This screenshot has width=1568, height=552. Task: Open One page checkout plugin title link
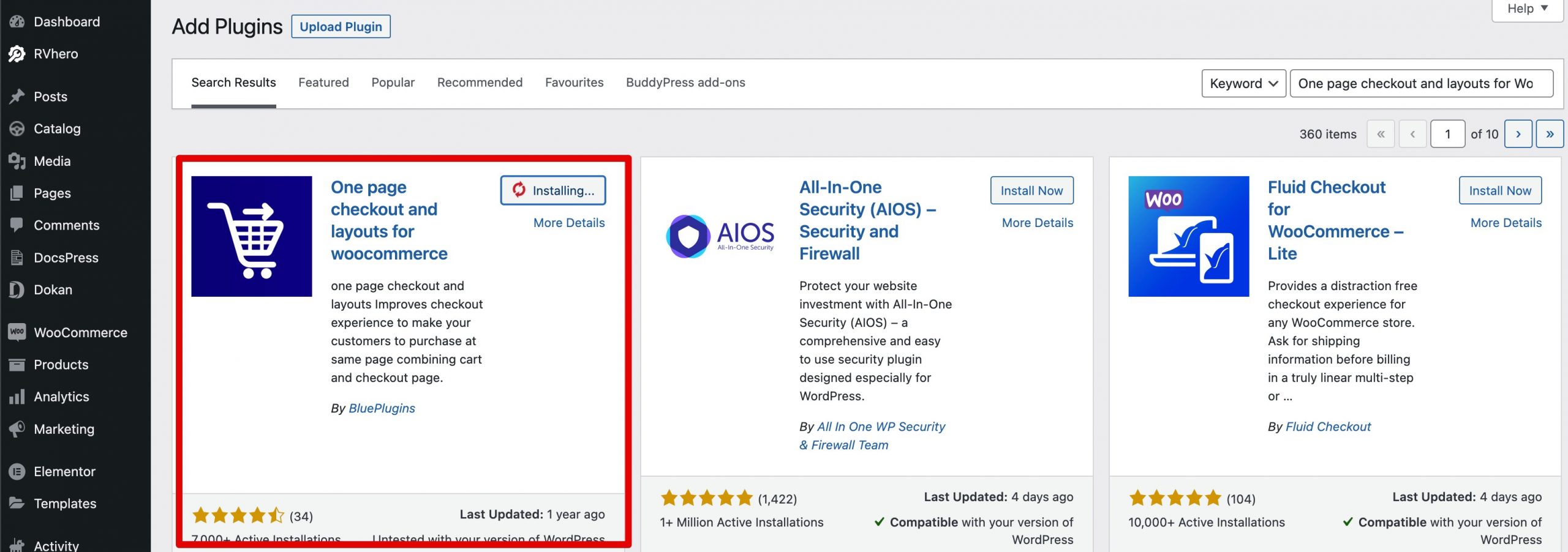[x=389, y=220]
